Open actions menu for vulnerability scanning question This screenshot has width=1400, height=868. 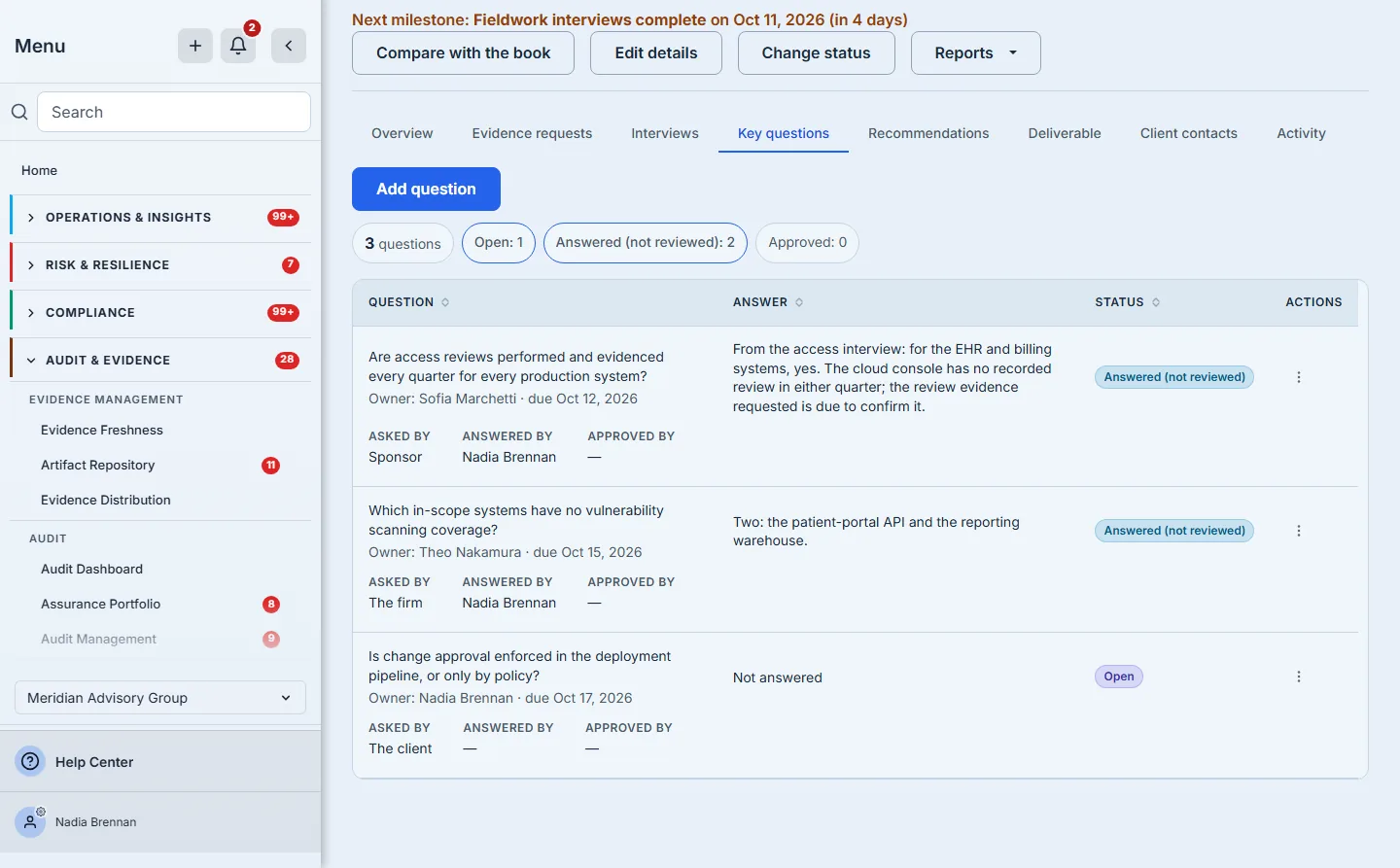click(x=1299, y=531)
